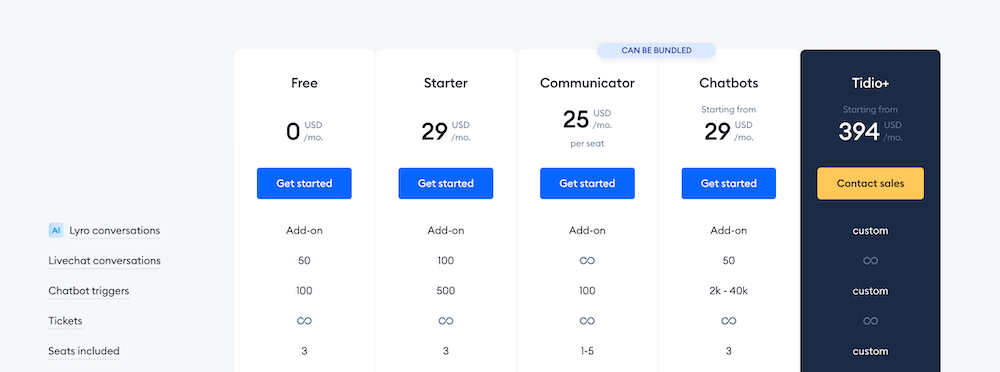This screenshot has width=1000, height=372.
Task: Click Get started under Communicator plan
Action: [x=587, y=183]
